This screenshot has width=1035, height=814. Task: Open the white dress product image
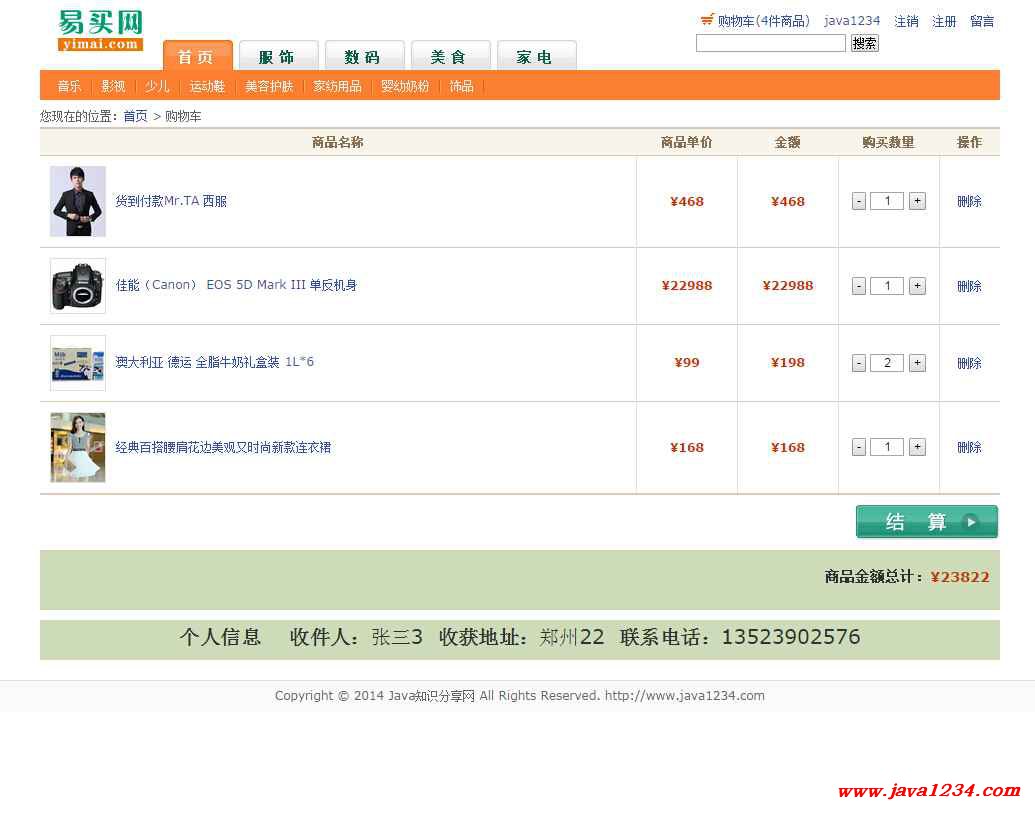point(78,447)
